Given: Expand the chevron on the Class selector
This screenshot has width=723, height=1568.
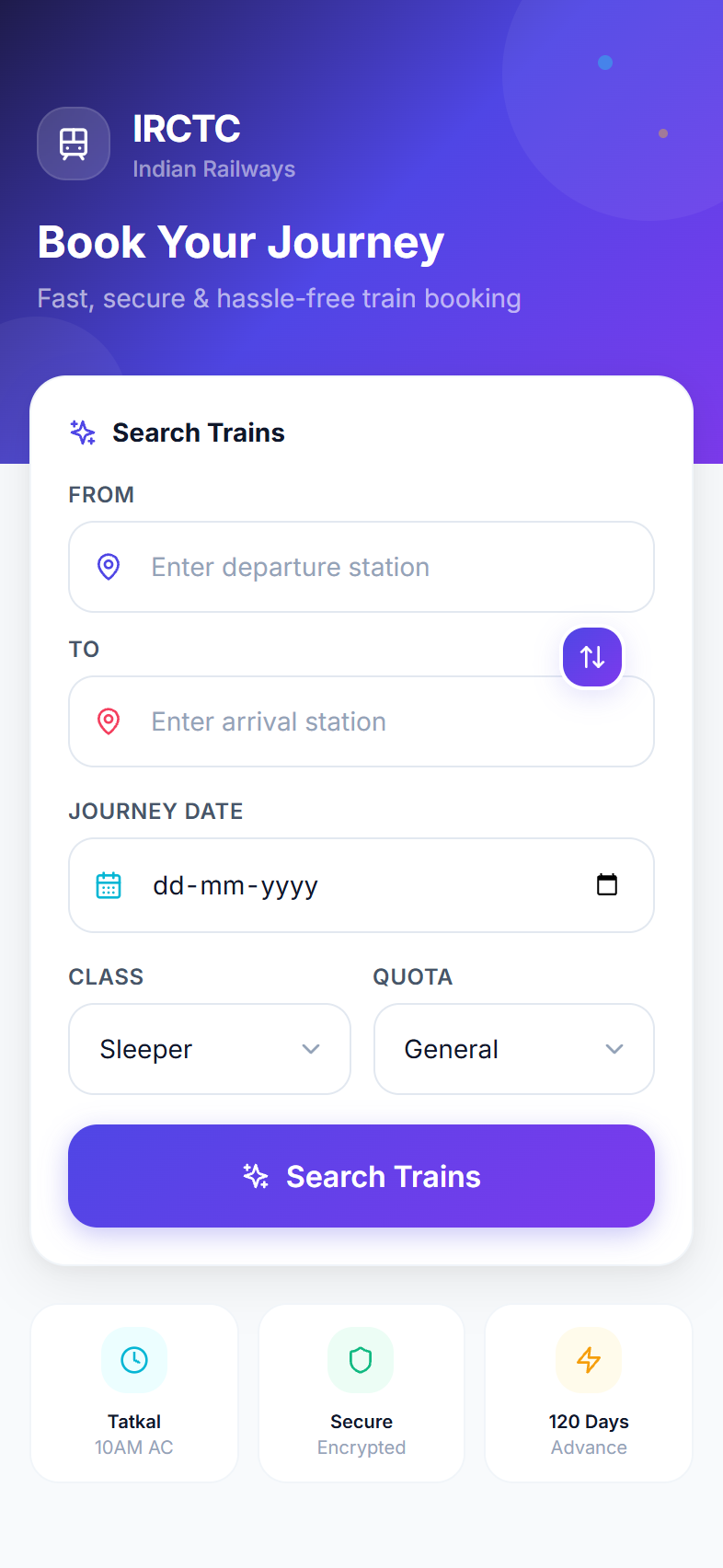Looking at the screenshot, I should coord(311,1049).
